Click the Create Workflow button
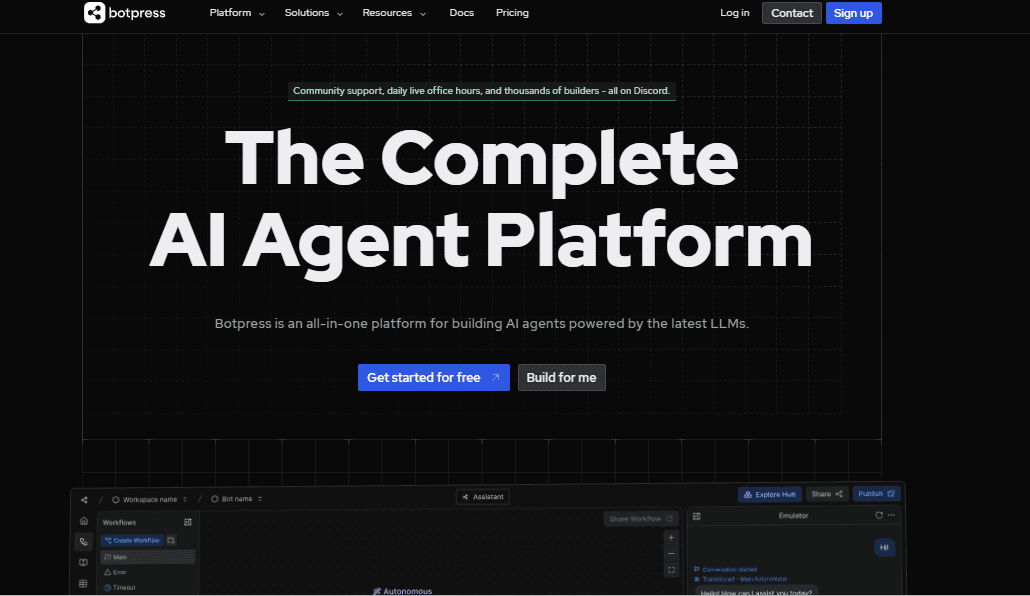 [132, 540]
